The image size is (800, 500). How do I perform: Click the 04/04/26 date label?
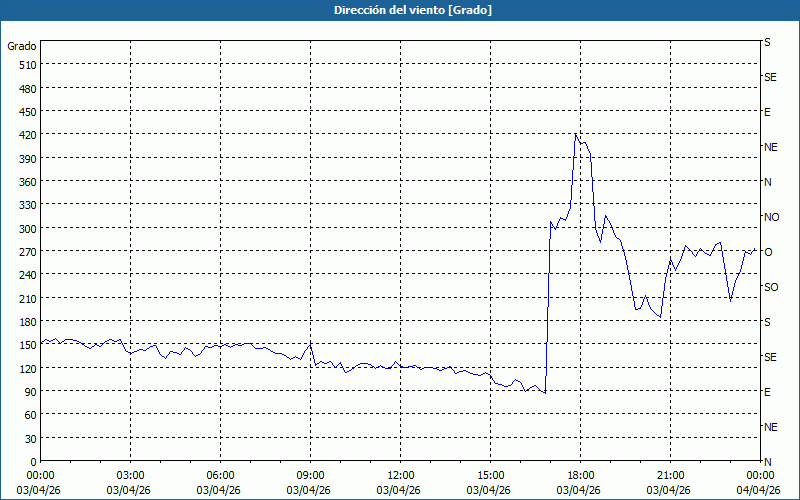point(759,489)
